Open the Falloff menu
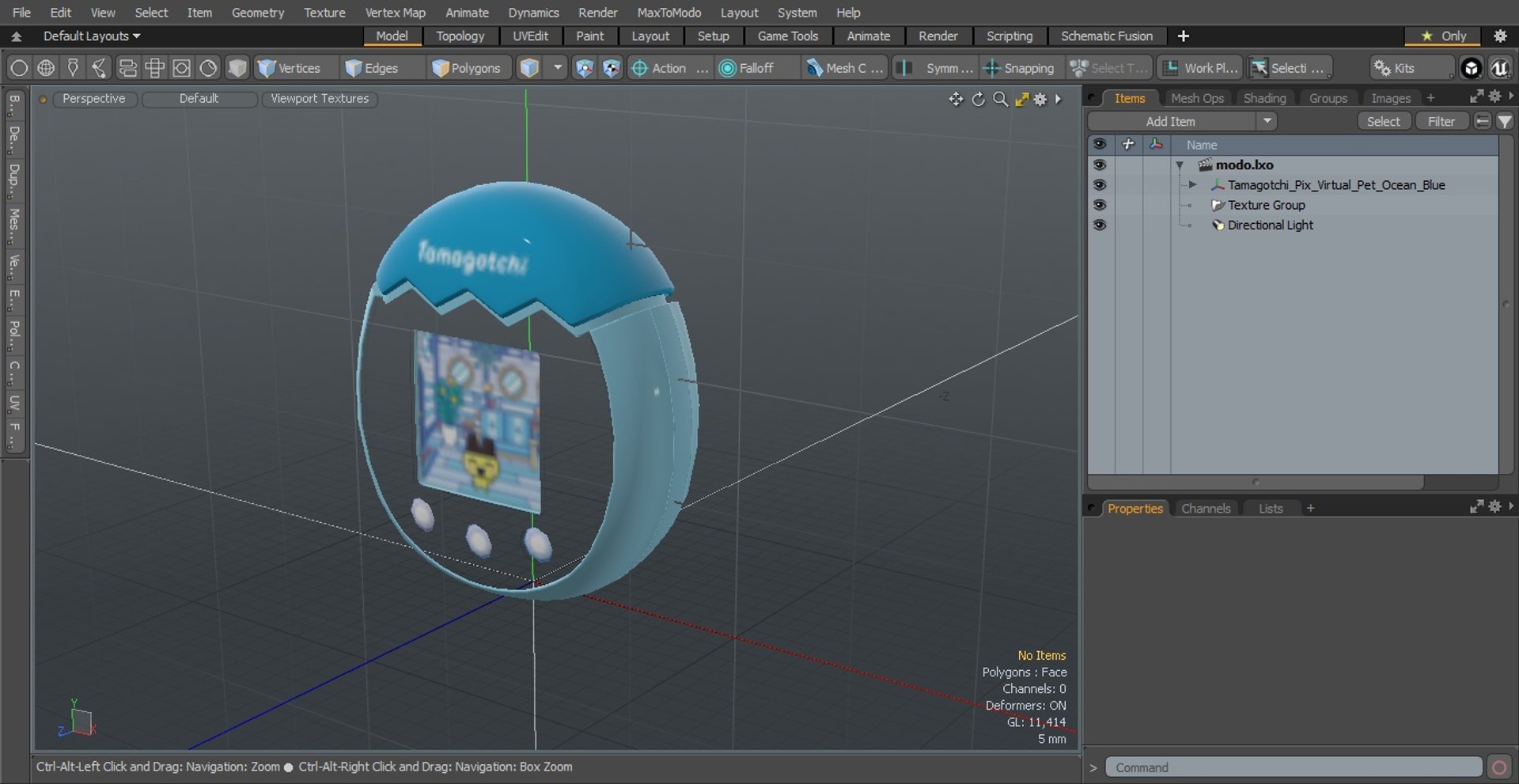This screenshot has height=784, width=1519. click(755, 68)
